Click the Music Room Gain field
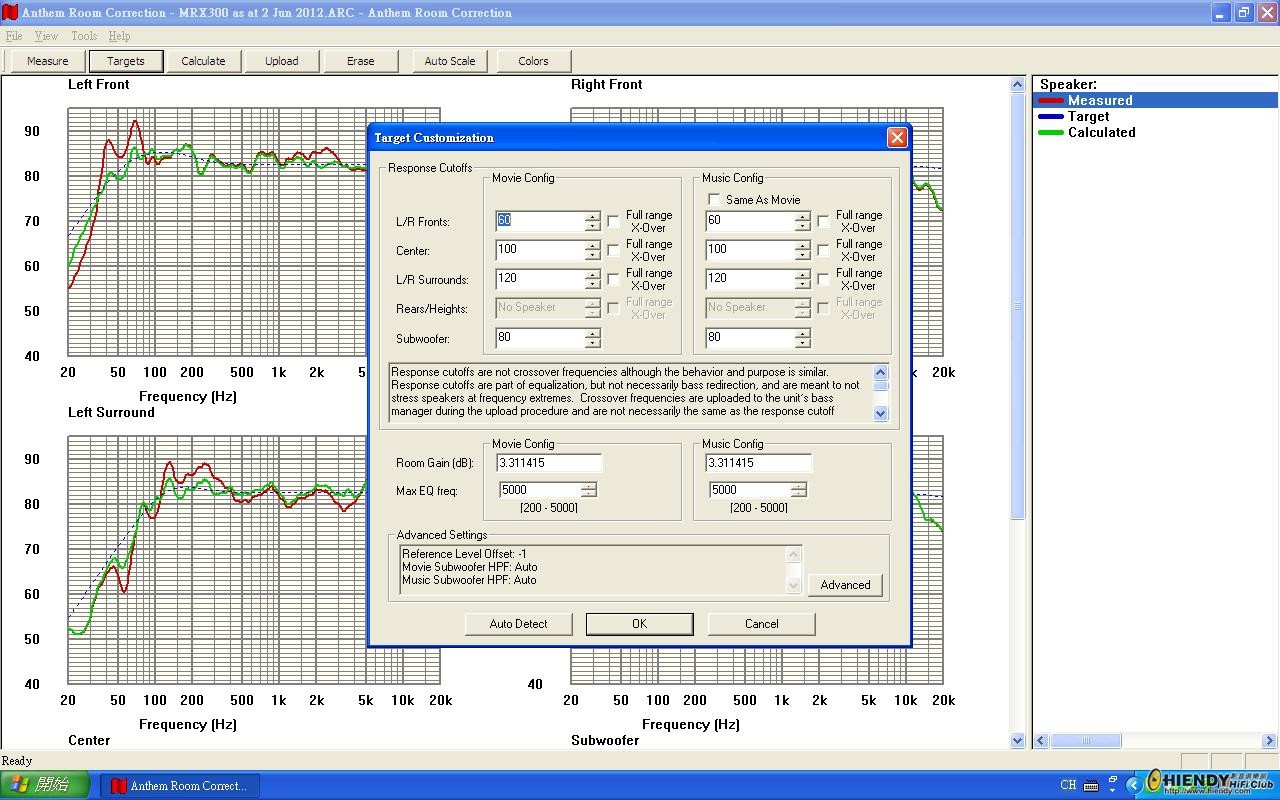 coord(760,463)
